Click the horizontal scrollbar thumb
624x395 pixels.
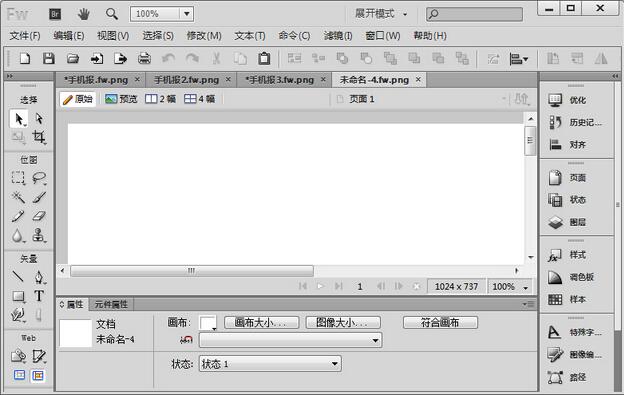coord(192,271)
